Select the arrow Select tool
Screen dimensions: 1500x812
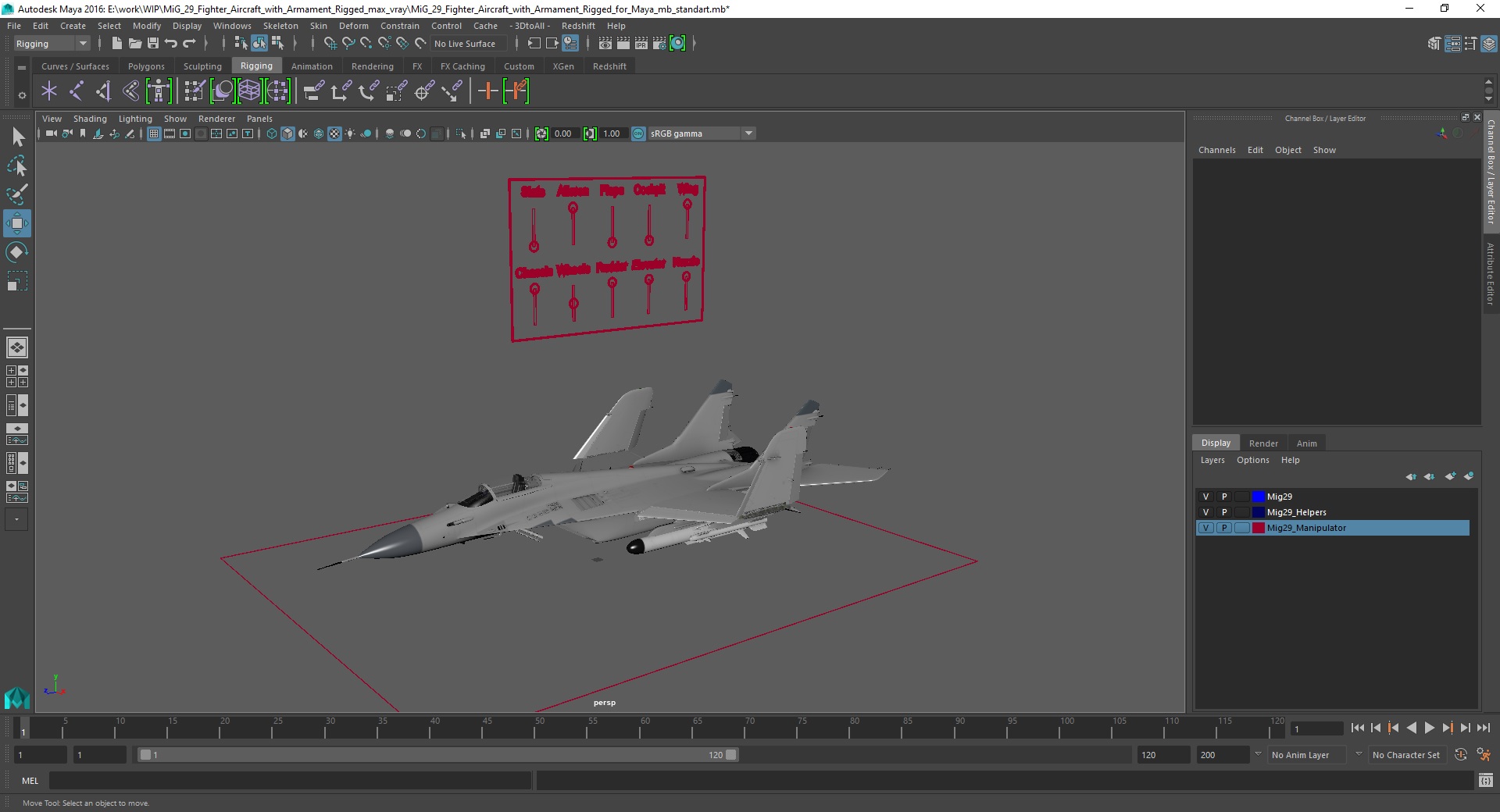tap(17, 137)
